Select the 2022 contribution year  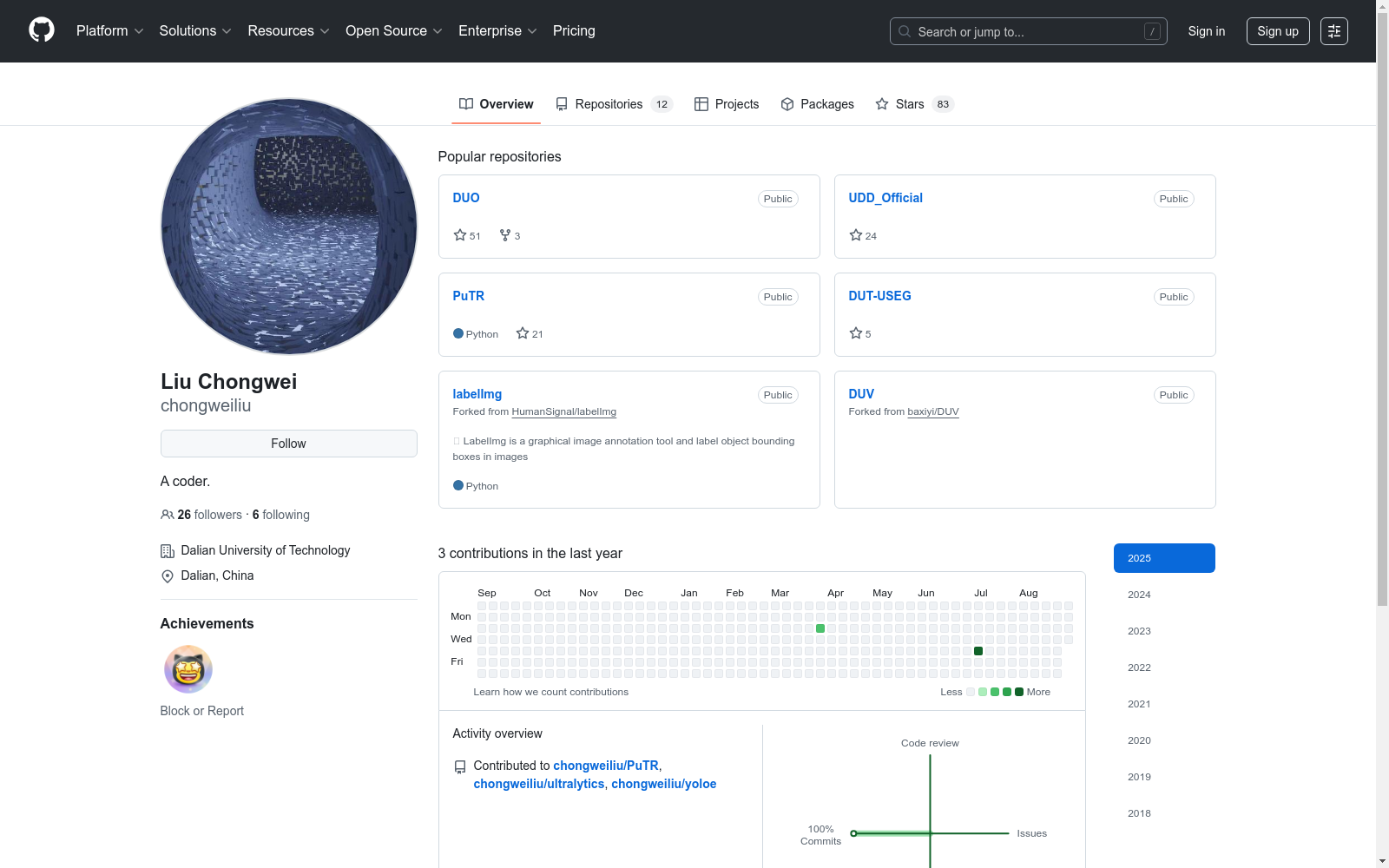(1164, 667)
